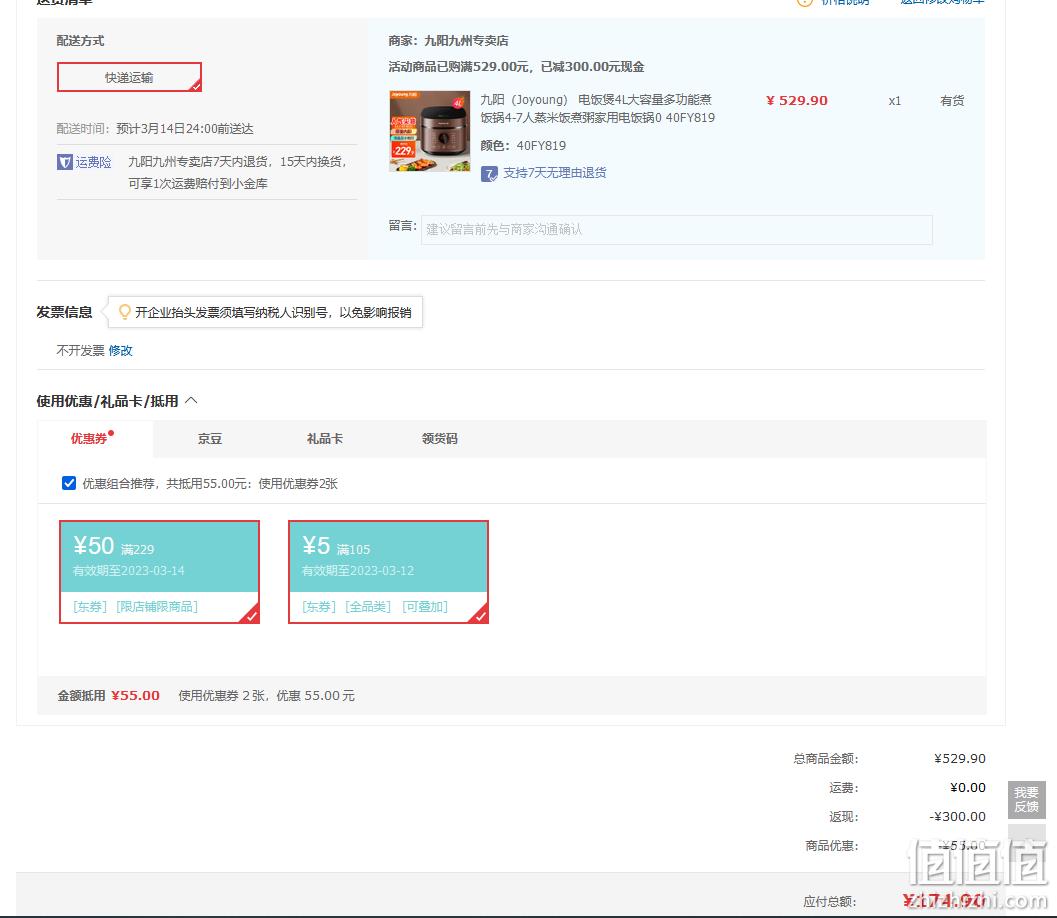The width and height of the screenshot is (1057, 918).
Task: Switch to the 礼品卡 tab
Action: [325, 439]
